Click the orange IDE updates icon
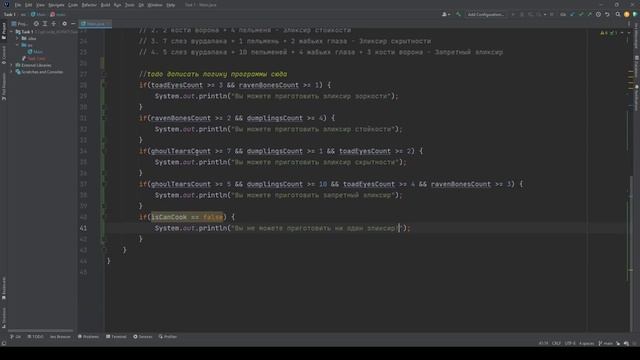 pos(627,14)
